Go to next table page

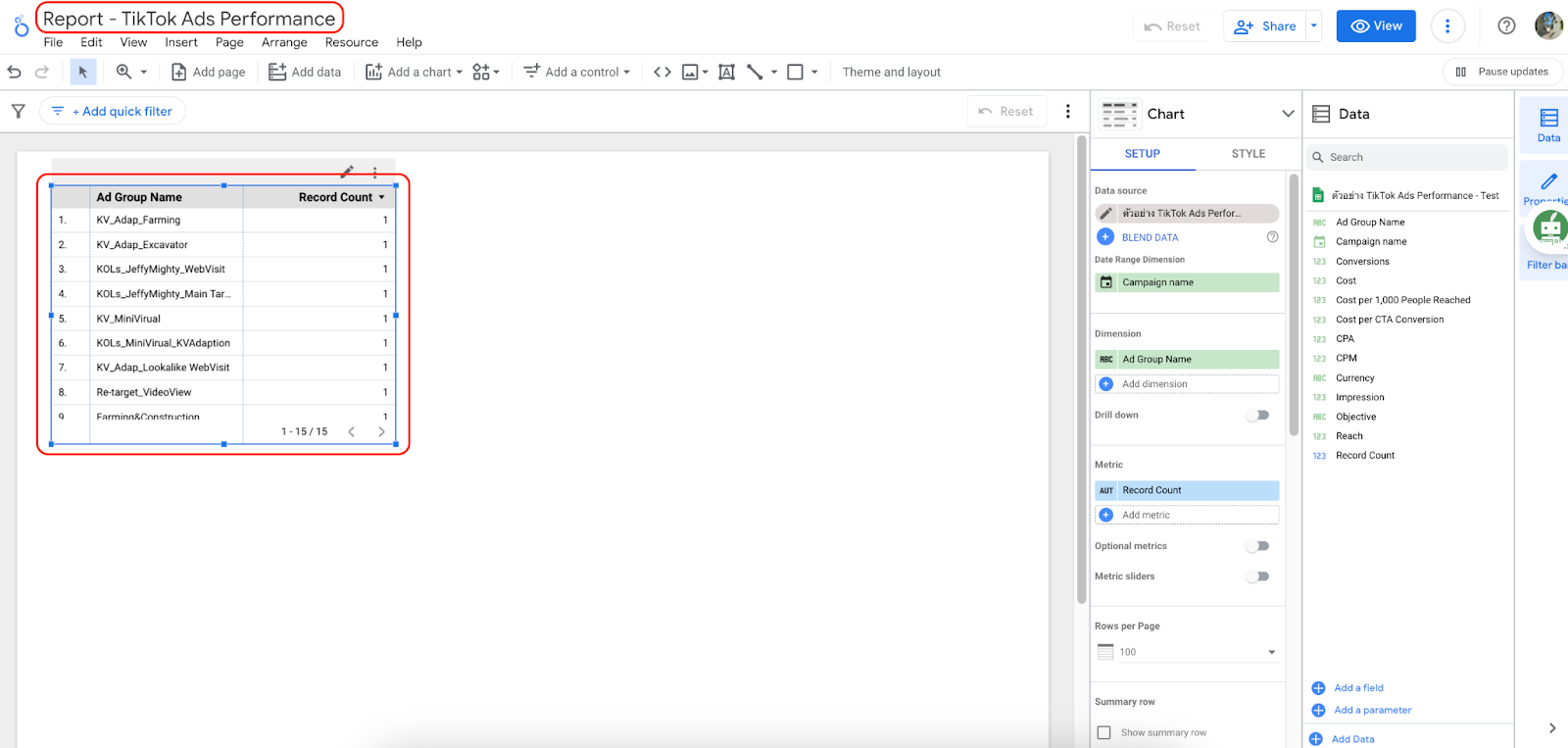click(x=381, y=431)
